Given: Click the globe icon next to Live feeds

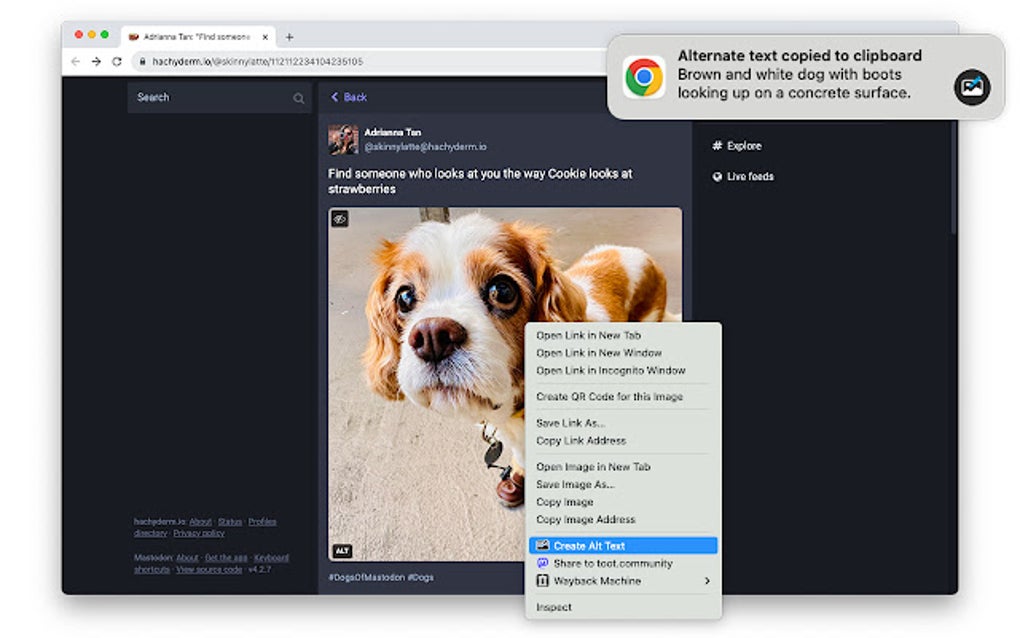Looking at the screenshot, I should pyautogui.click(x=717, y=176).
